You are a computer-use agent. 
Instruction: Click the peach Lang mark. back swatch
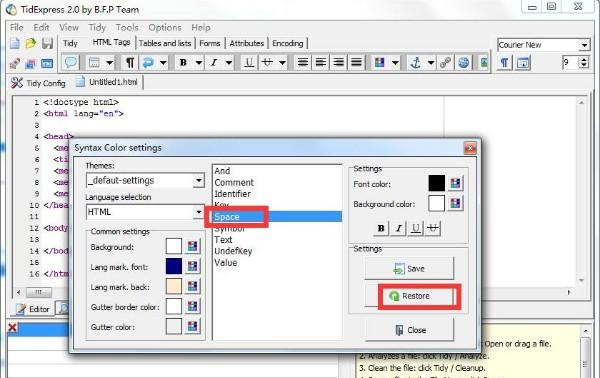174,286
